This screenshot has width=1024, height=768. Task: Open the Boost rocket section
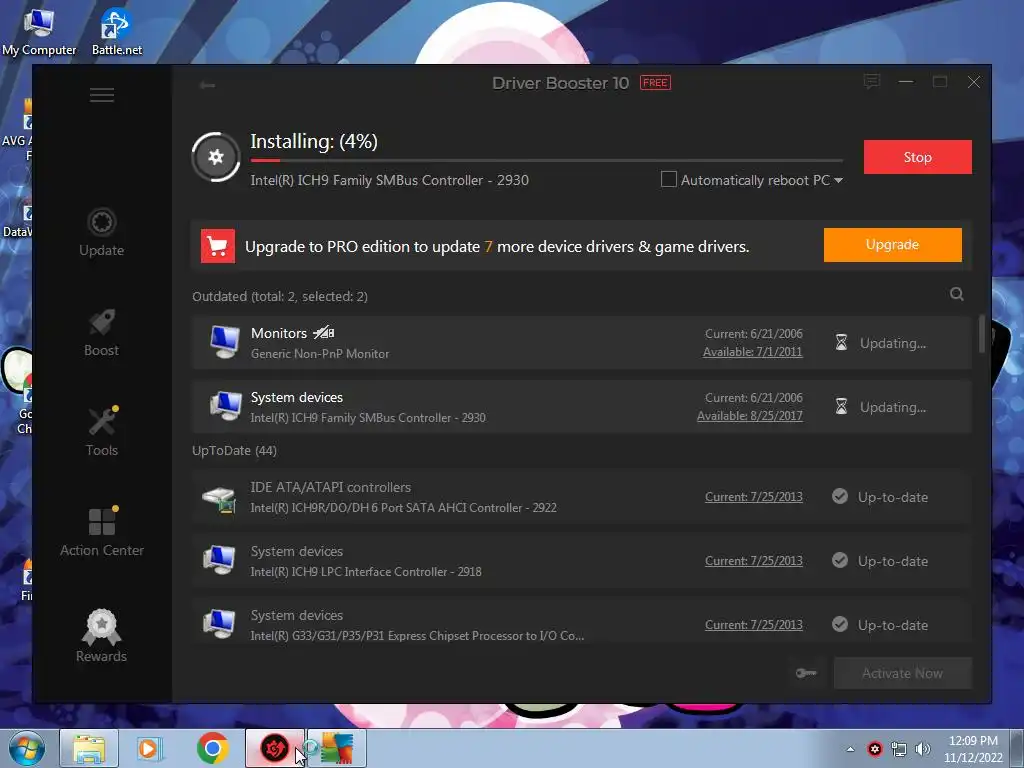[101, 332]
